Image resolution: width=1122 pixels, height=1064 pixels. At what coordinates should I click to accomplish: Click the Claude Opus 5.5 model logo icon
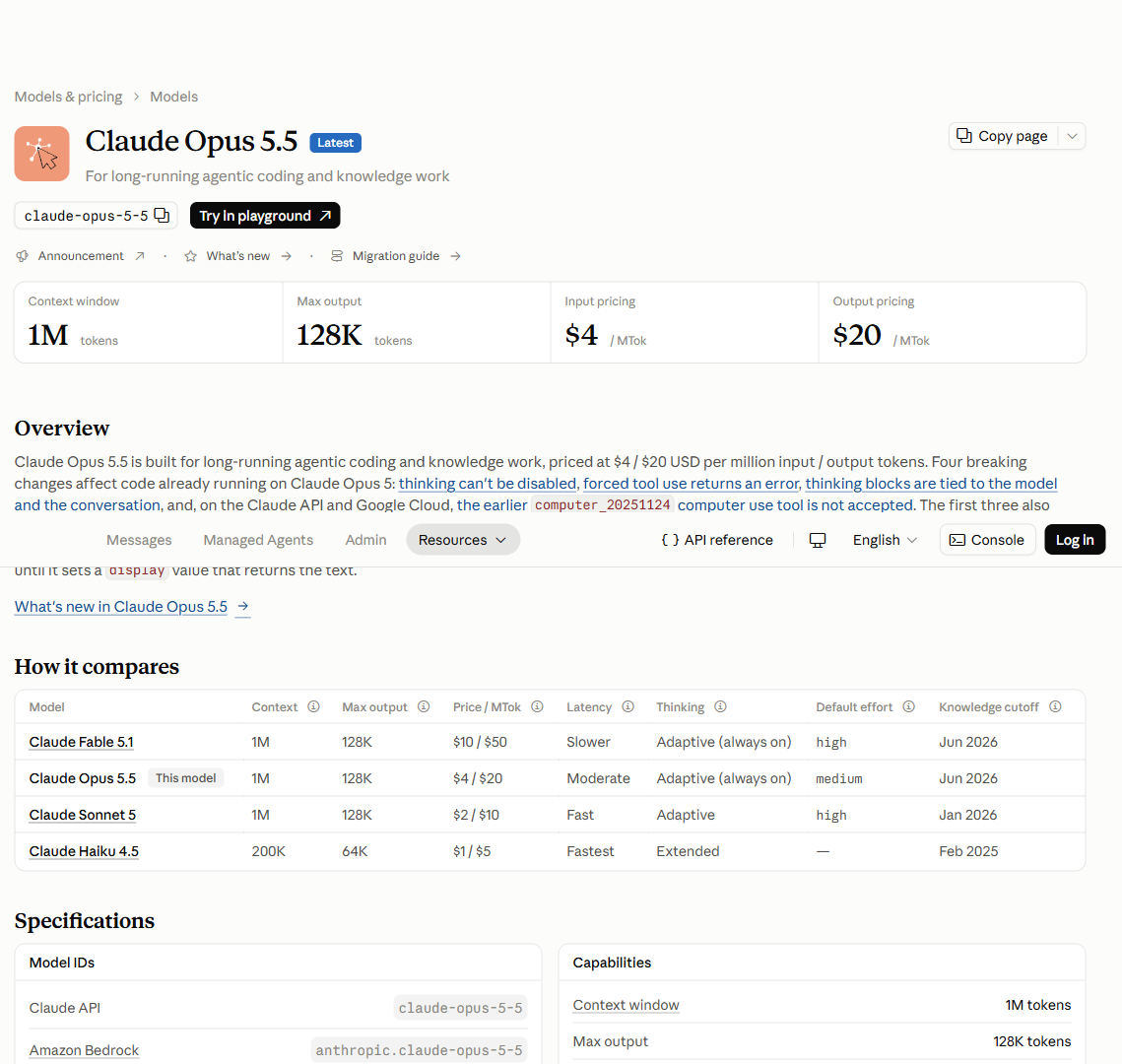41,154
